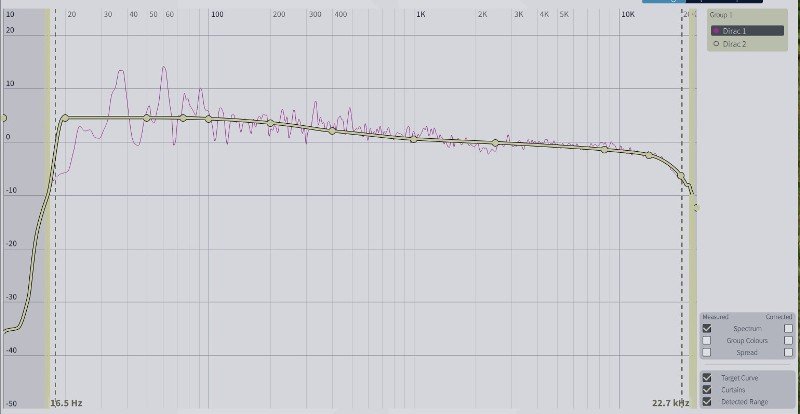Screen dimensions: 800x414
Task: Select target curve point just above 10K
Action: tap(649, 155)
